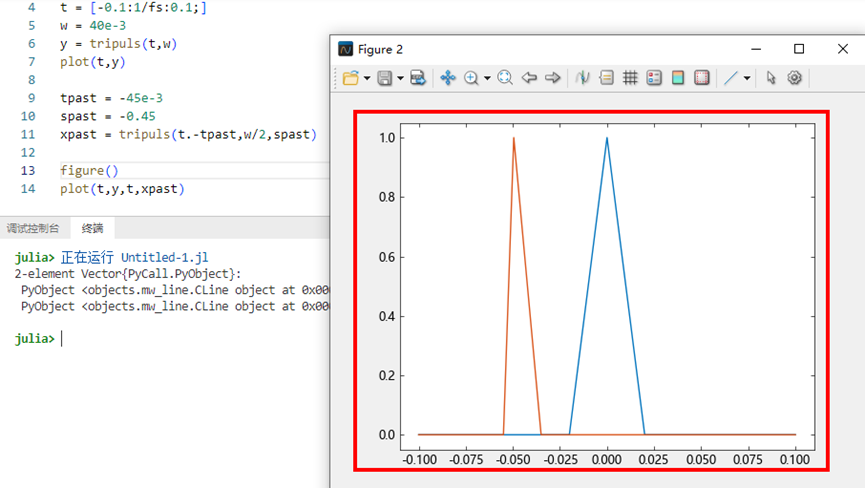865x488 pixels.
Task: Click the Figure 2 window app icon
Action: 345,49
